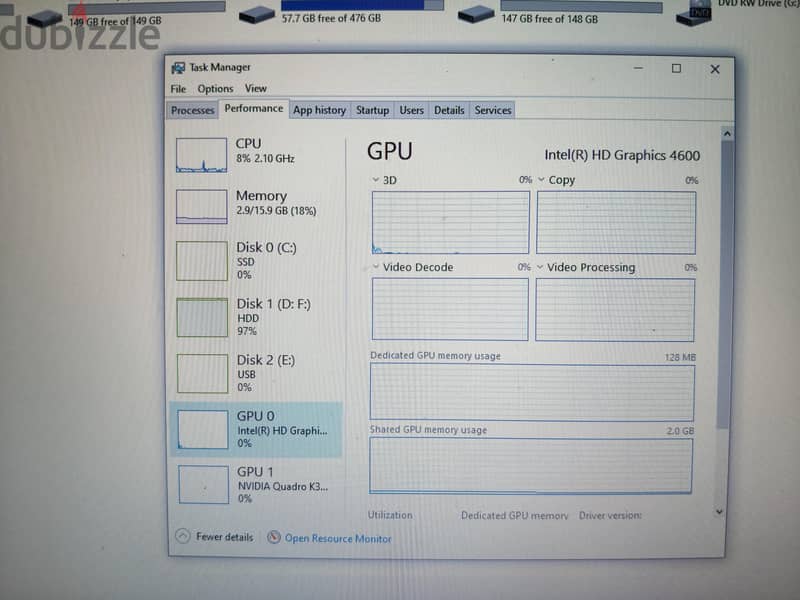Minimize the Task Manager window

click(x=638, y=68)
